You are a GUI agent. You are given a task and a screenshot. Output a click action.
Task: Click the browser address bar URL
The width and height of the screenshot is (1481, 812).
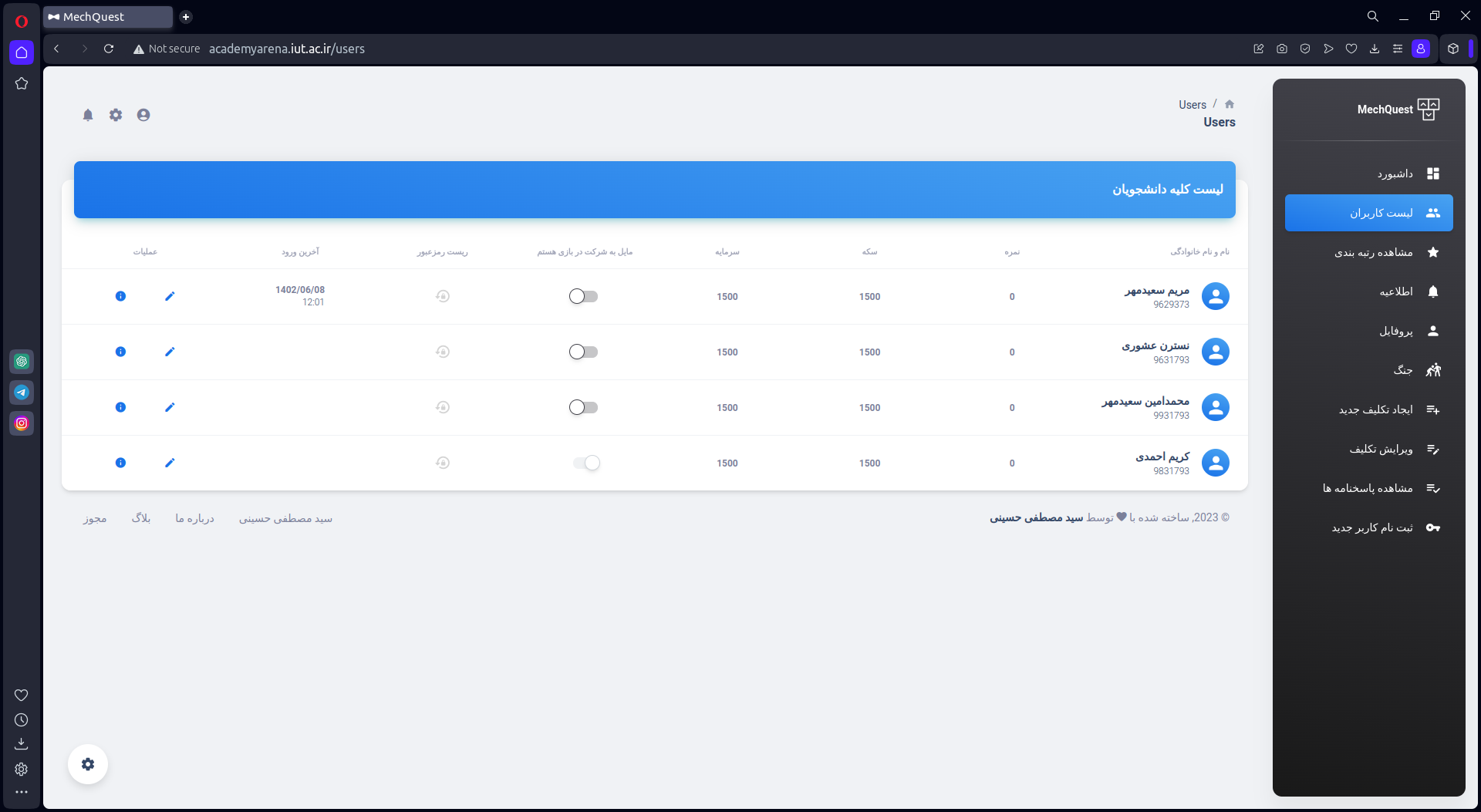tap(287, 49)
